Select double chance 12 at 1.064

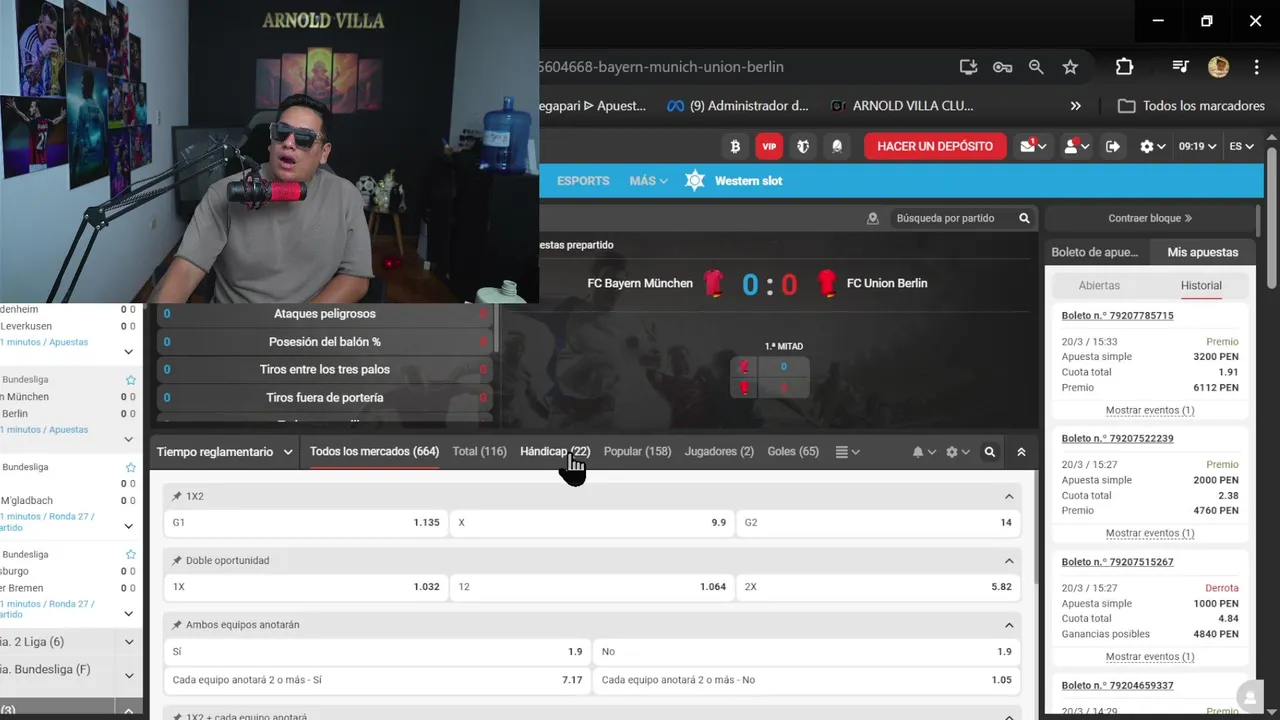tap(591, 587)
